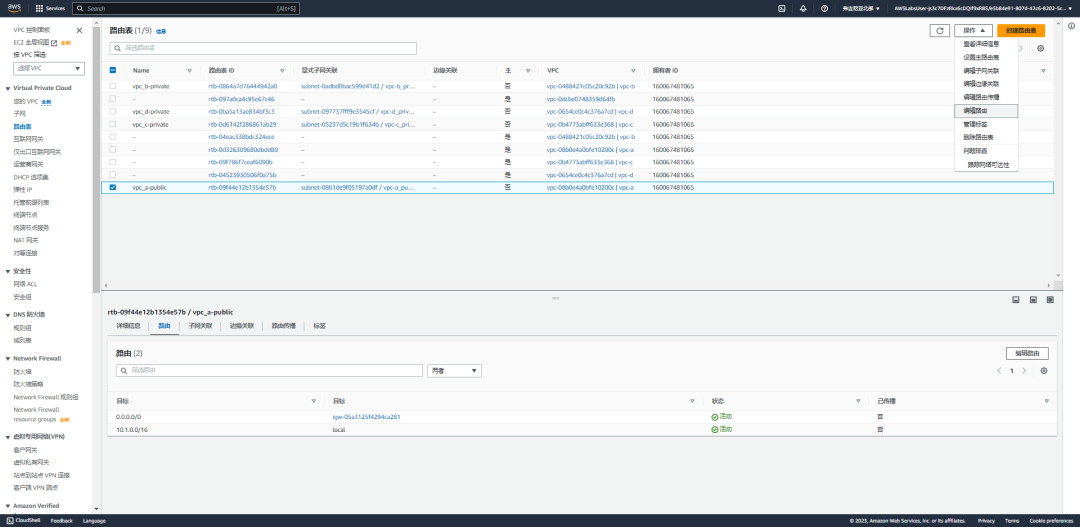
Task: Switch to the 详细信息 tab
Action: coord(128,325)
